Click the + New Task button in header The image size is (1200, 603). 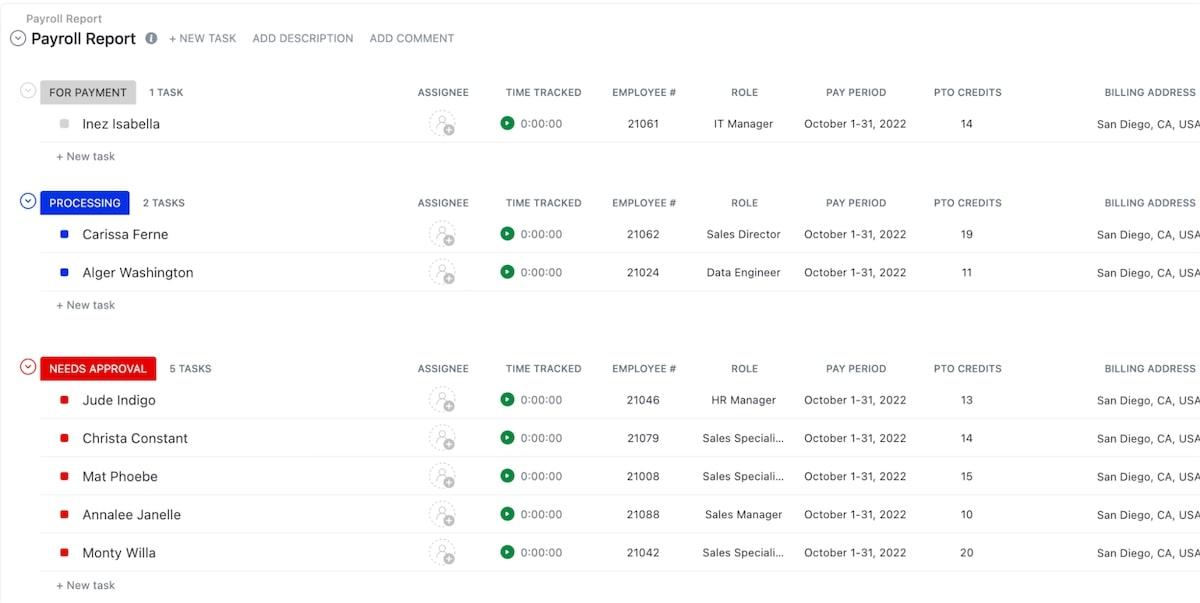pos(202,39)
